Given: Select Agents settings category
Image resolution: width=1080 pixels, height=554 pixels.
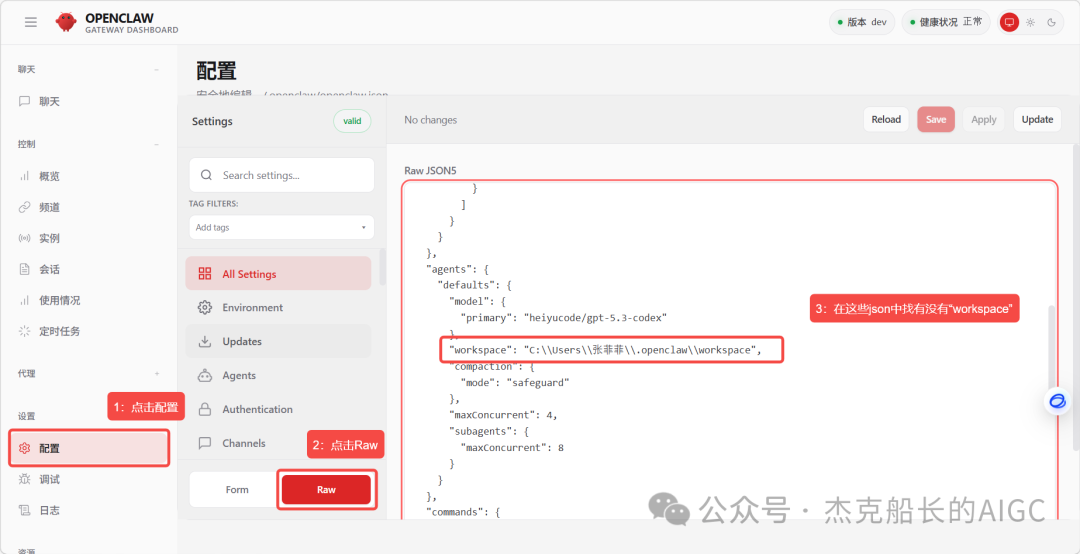Looking at the screenshot, I should point(278,376).
